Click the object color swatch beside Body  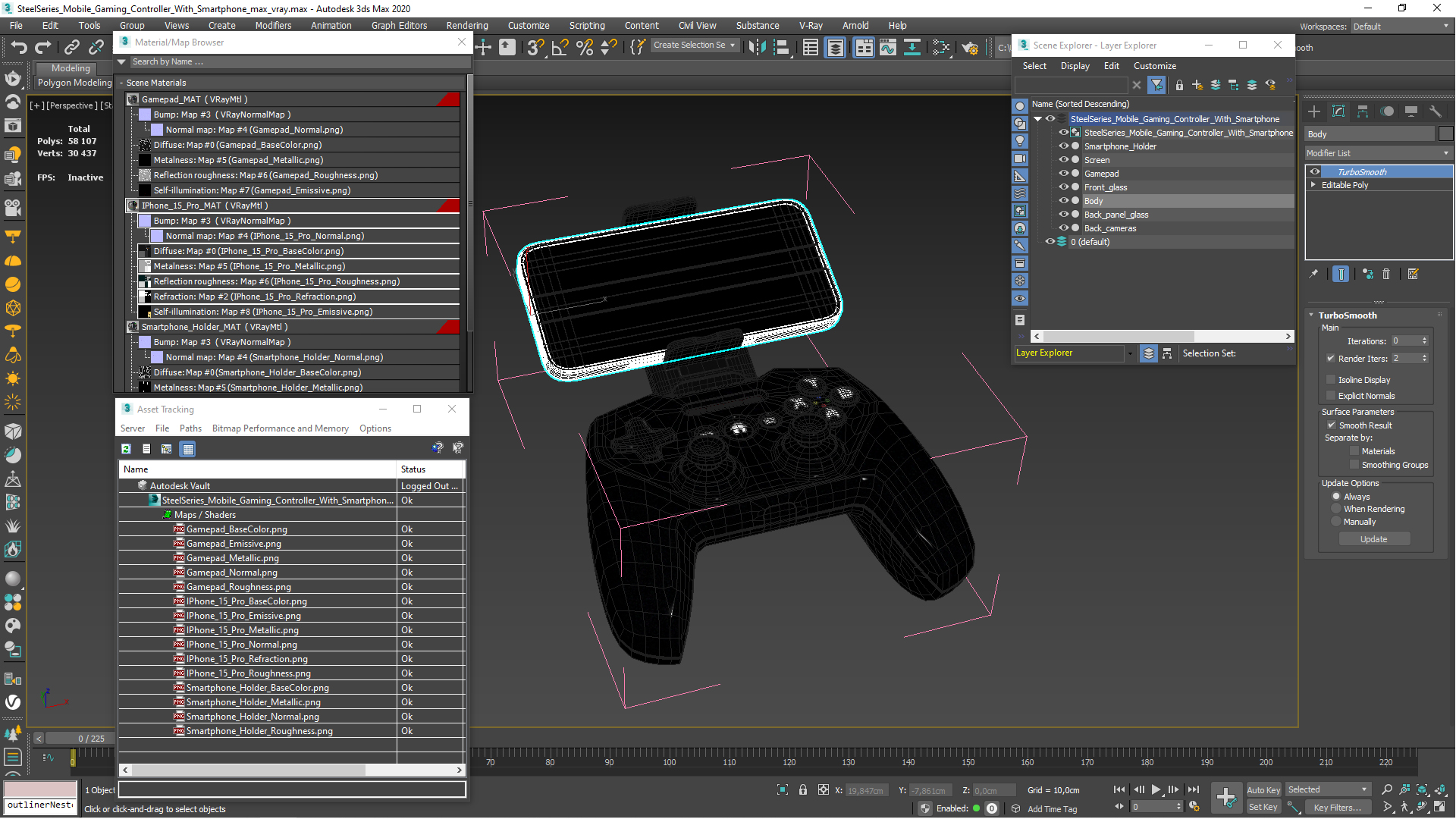click(1445, 133)
